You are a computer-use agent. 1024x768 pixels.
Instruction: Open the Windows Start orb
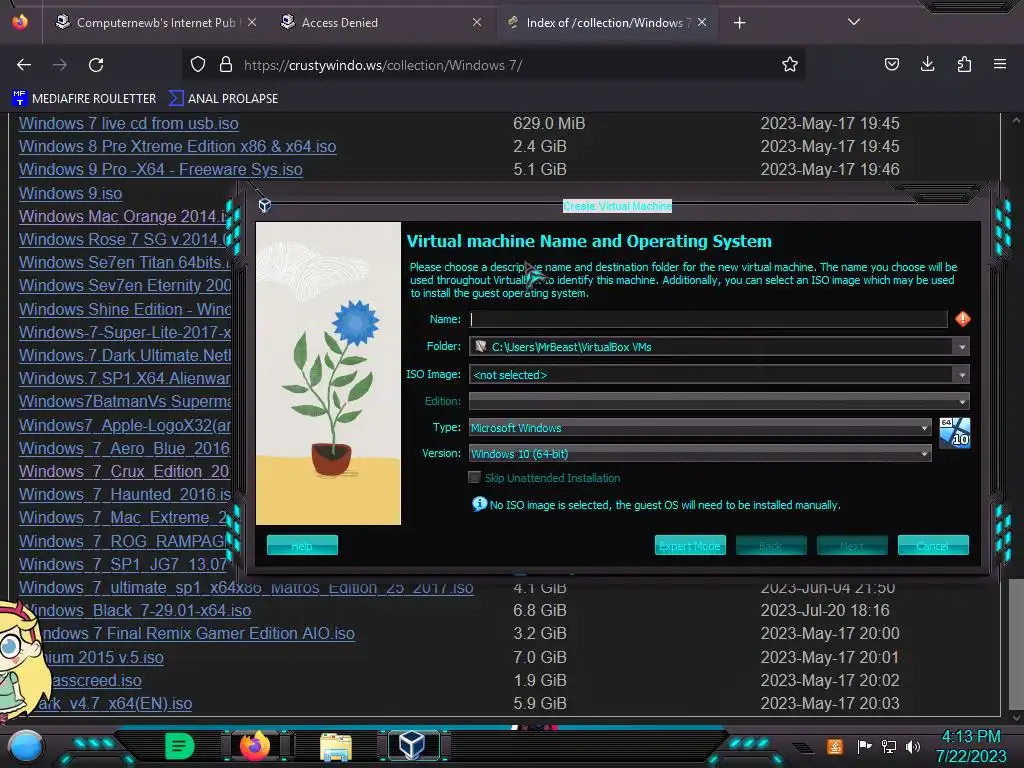point(25,746)
